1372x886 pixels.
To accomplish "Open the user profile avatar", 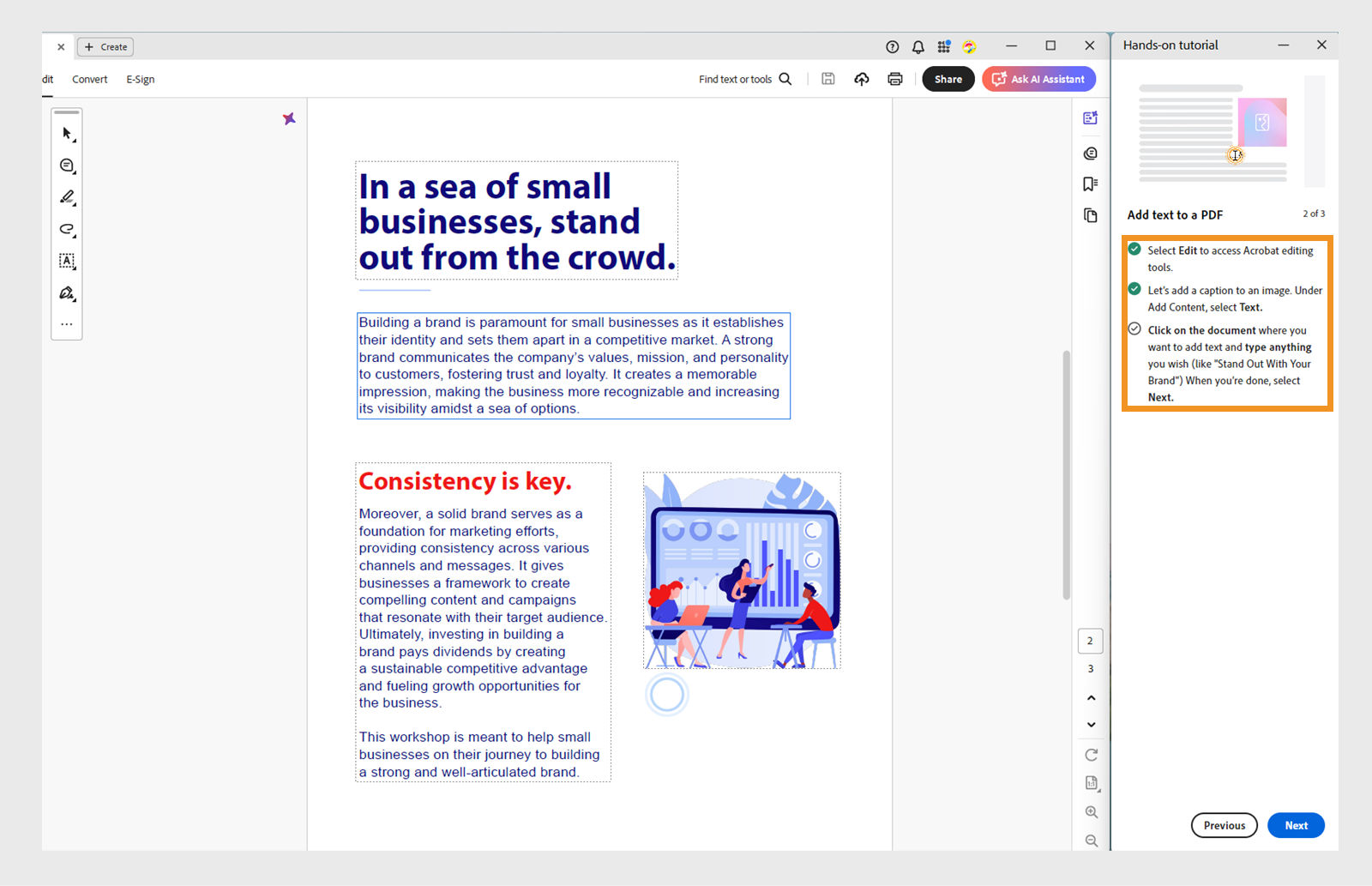I will tap(969, 46).
